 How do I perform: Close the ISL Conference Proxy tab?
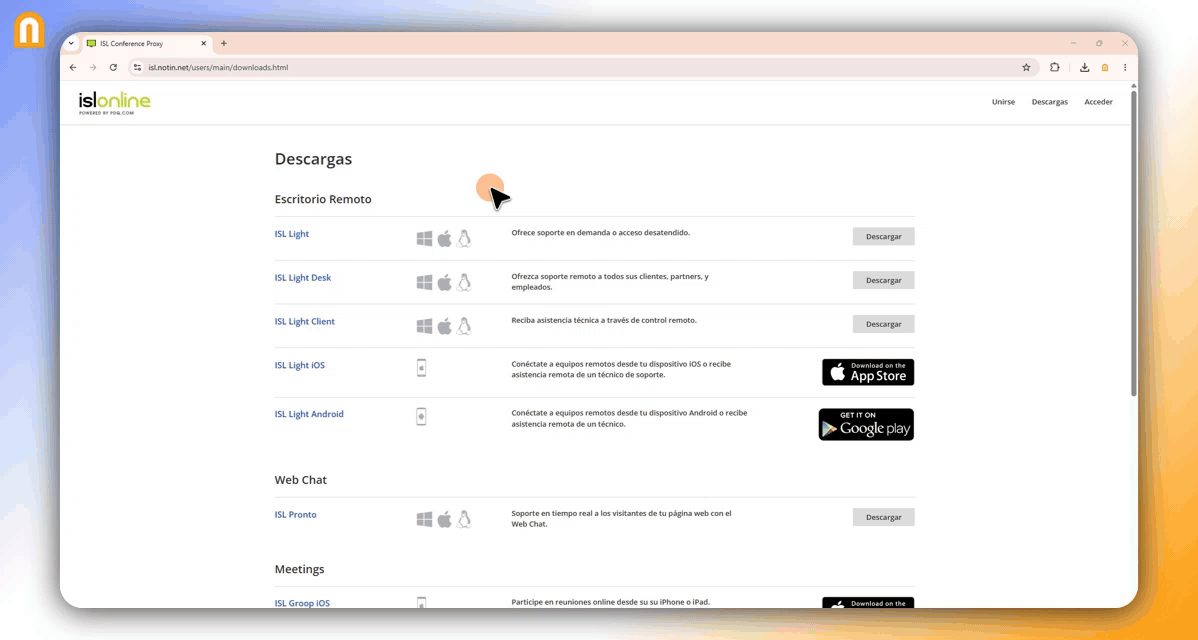click(203, 44)
